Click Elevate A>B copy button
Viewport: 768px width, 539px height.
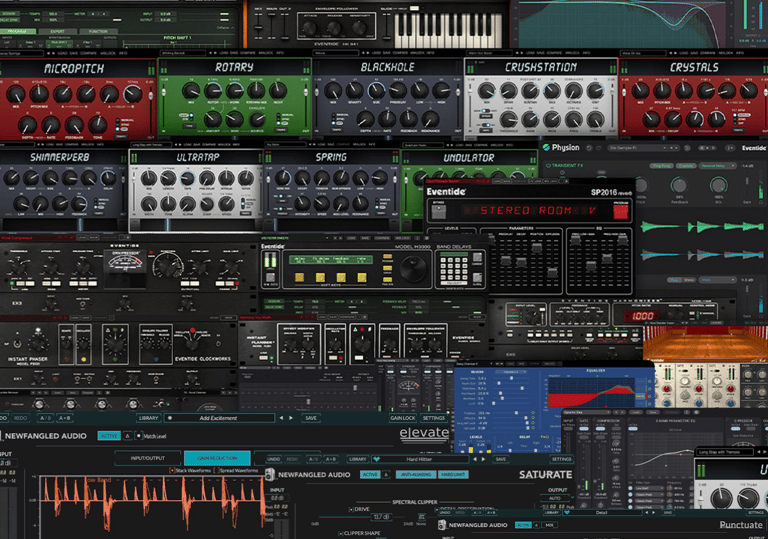pos(65,418)
